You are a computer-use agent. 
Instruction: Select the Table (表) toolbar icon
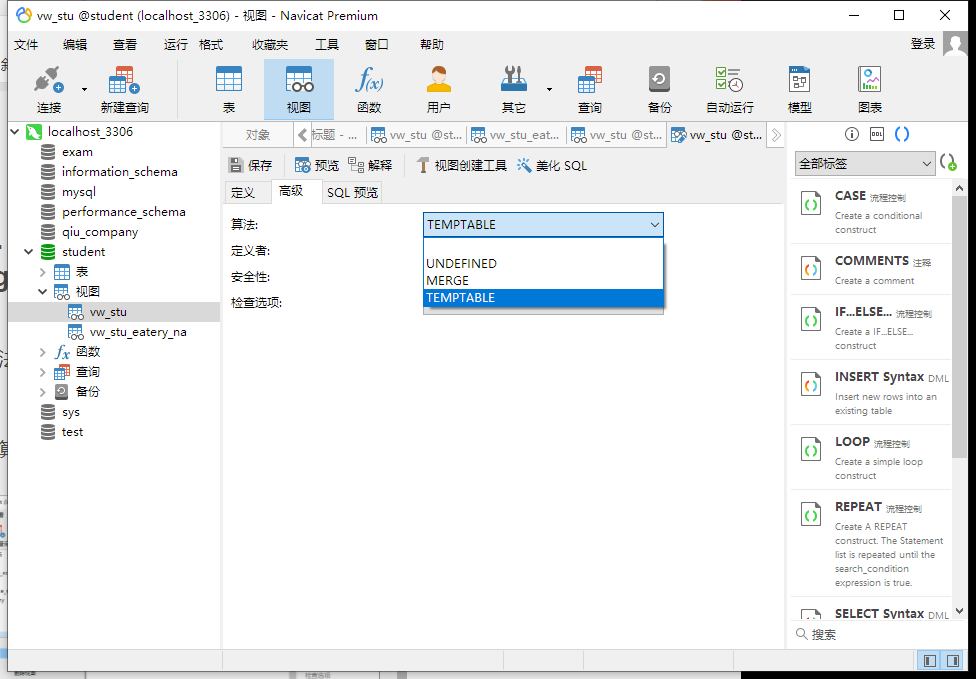[229, 90]
